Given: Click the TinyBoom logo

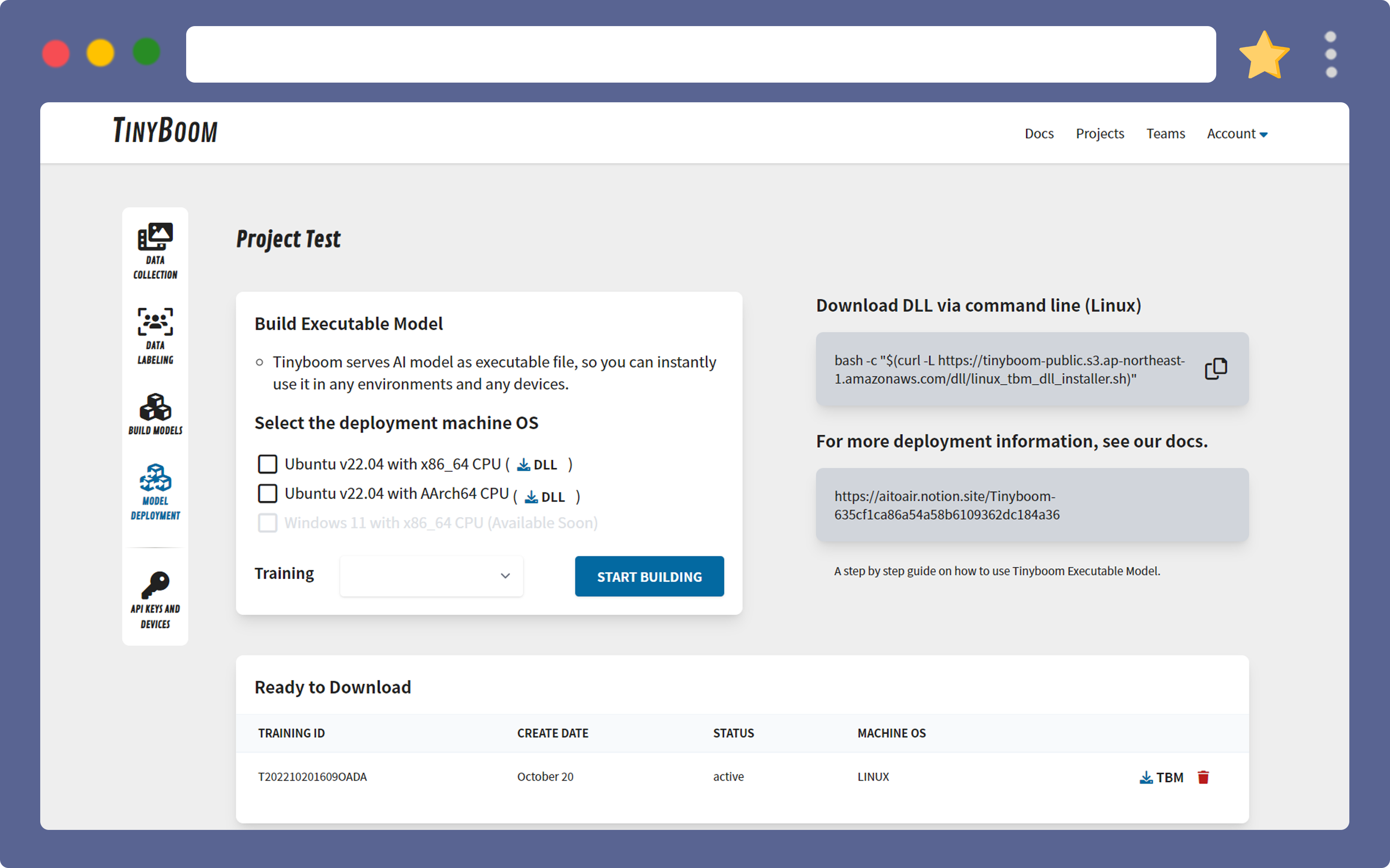Looking at the screenshot, I should pos(165,130).
